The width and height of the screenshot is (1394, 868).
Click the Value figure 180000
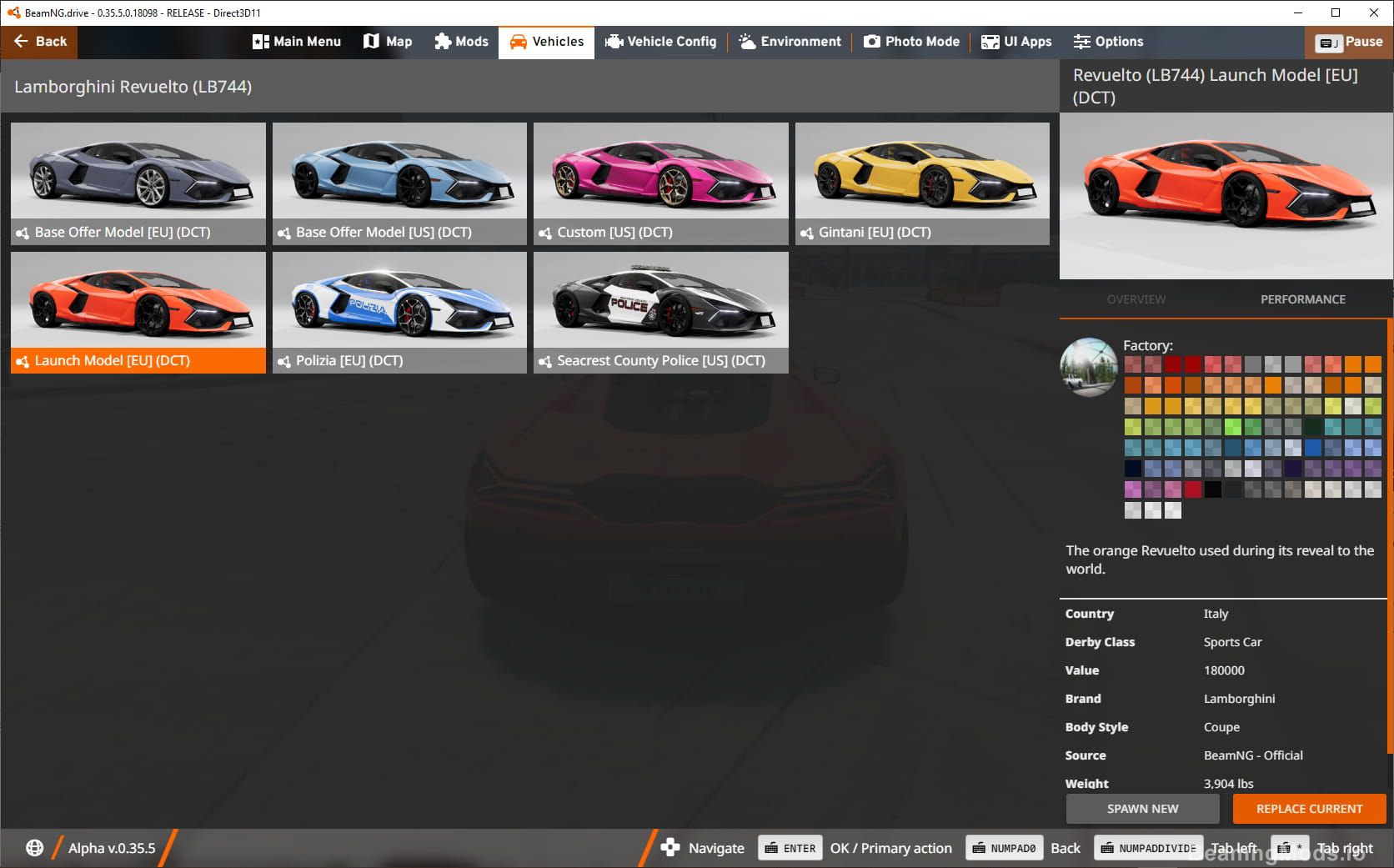point(1224,670)
